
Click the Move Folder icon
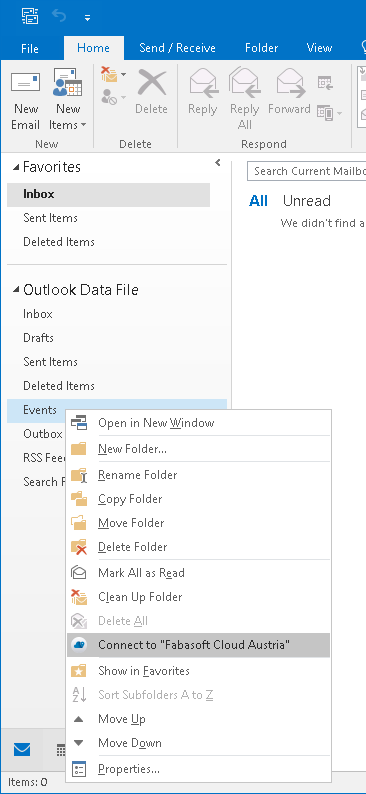click(x=79, y=523)
